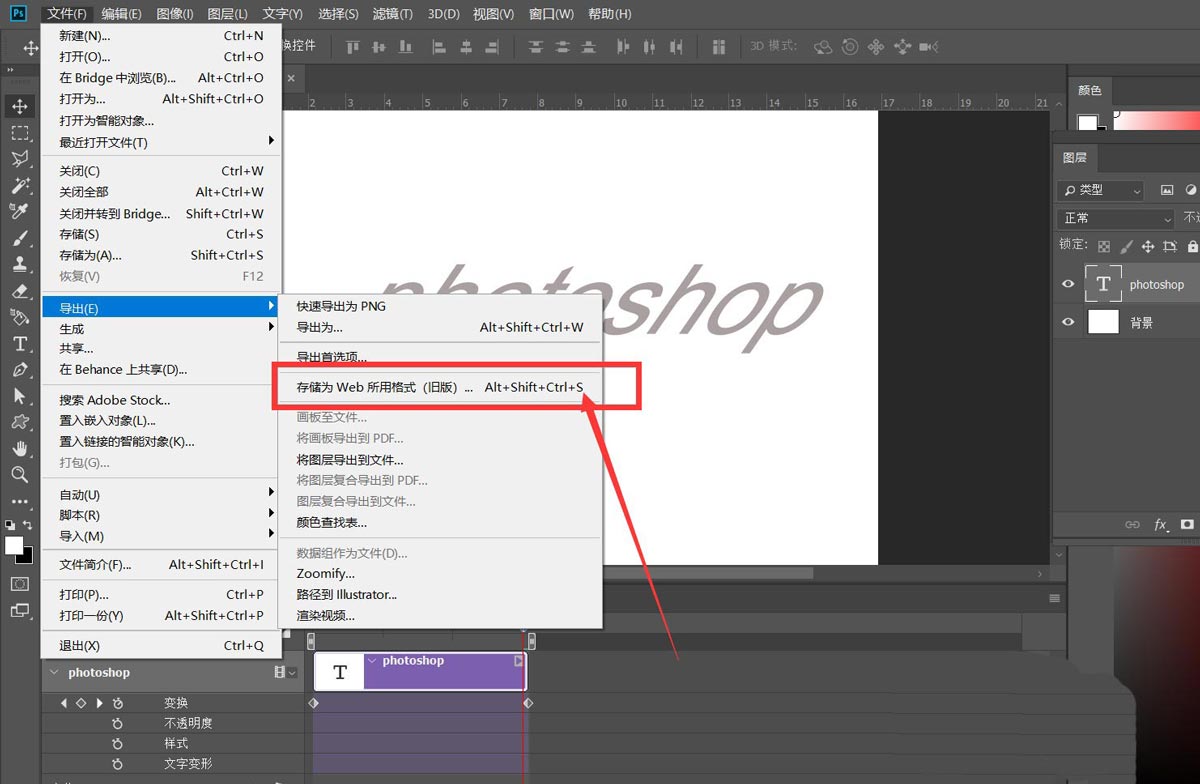Open the 编辑 menu
This screenshot has width=1200, height=784.
(x=121, y=14)
